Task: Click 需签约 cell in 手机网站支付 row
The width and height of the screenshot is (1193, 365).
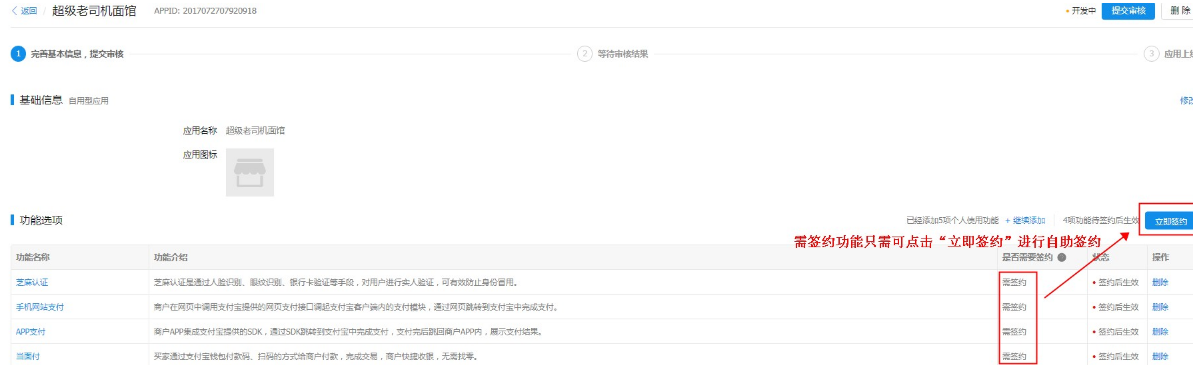Action: [1014, 307]
